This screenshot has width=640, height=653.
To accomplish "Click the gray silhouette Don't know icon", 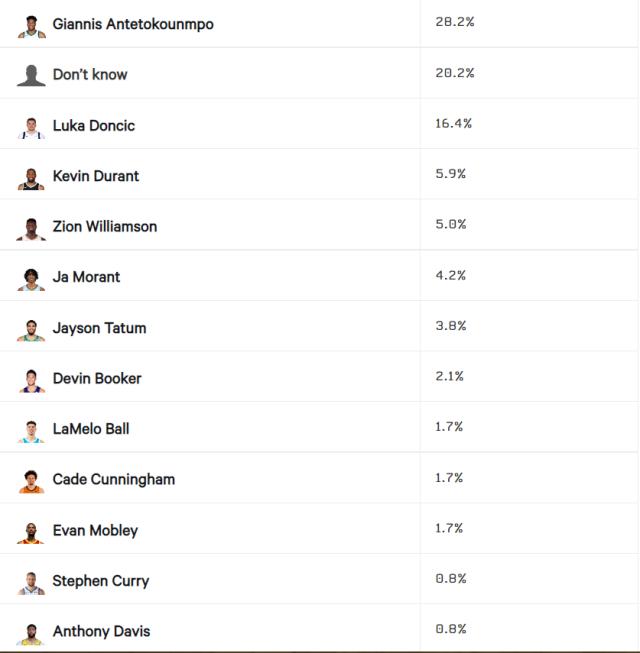I will coord(31,75).
